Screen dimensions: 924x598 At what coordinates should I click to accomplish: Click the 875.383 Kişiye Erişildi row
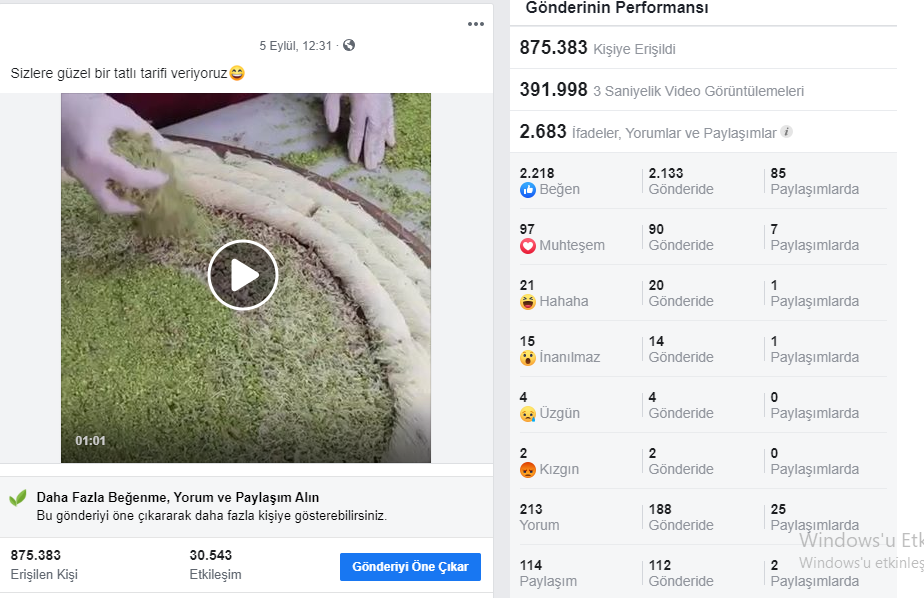703,48
